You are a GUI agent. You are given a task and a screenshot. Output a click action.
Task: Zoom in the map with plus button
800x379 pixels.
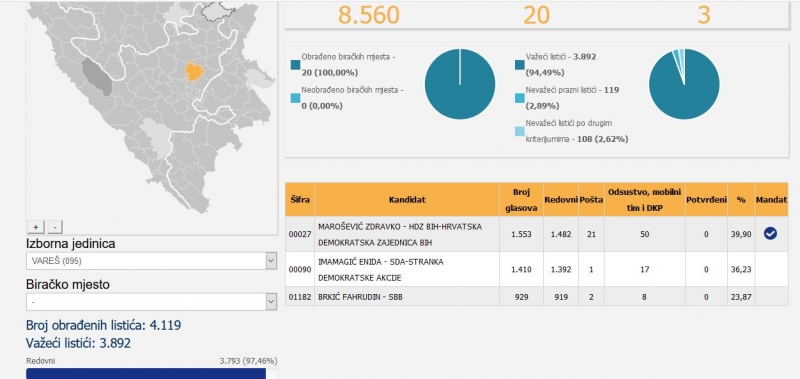(36, 227)
